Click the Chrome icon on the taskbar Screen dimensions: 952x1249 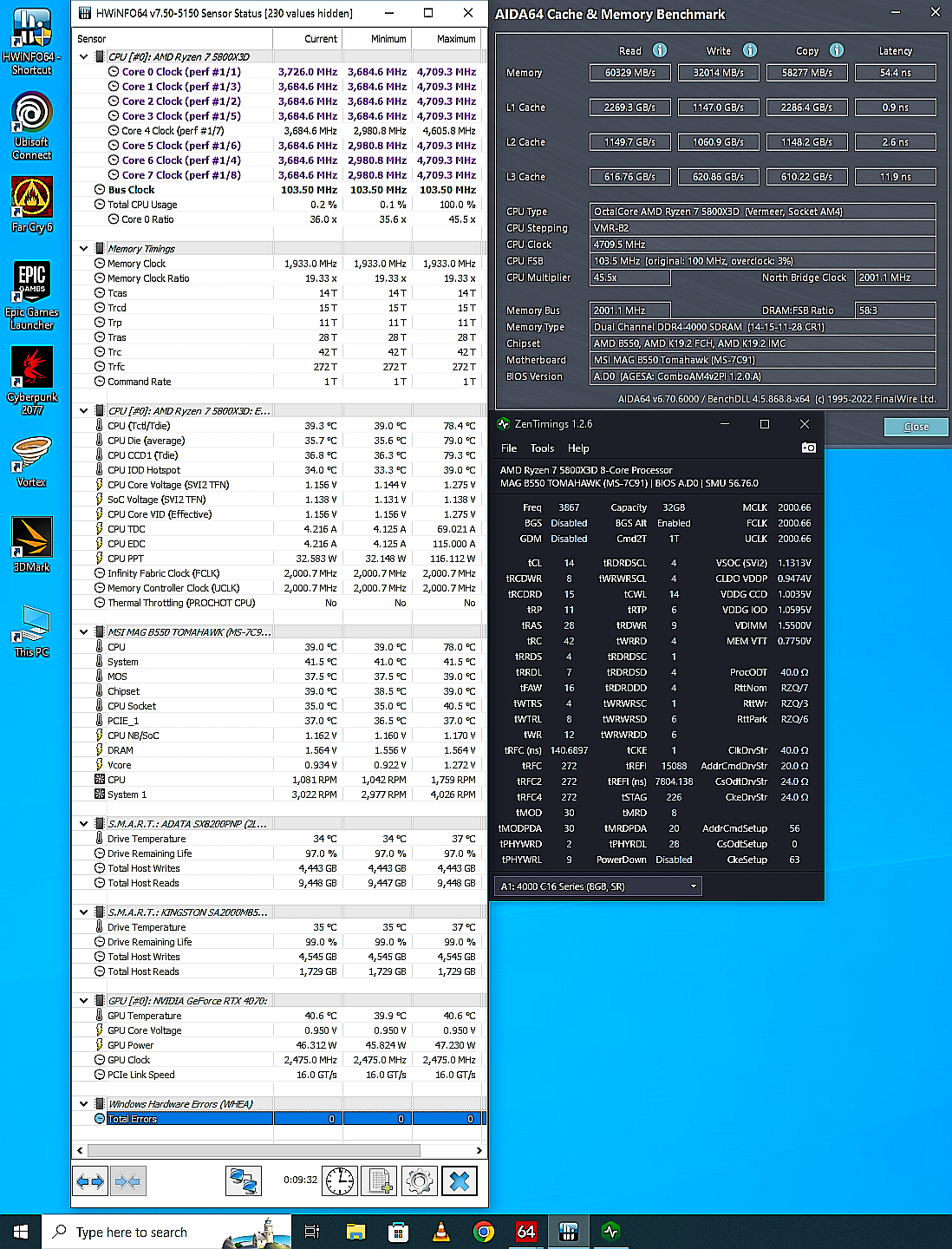[x=484, y=1232]
